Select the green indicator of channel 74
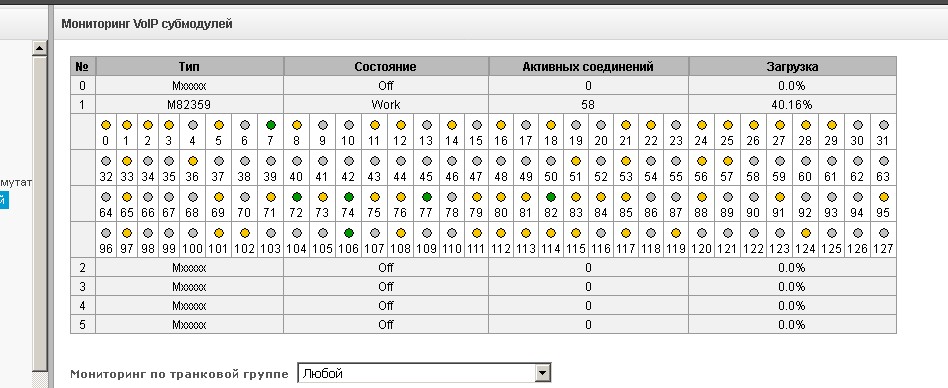The height and width of the screenshot is (388, 948). [x=348, y=197]
